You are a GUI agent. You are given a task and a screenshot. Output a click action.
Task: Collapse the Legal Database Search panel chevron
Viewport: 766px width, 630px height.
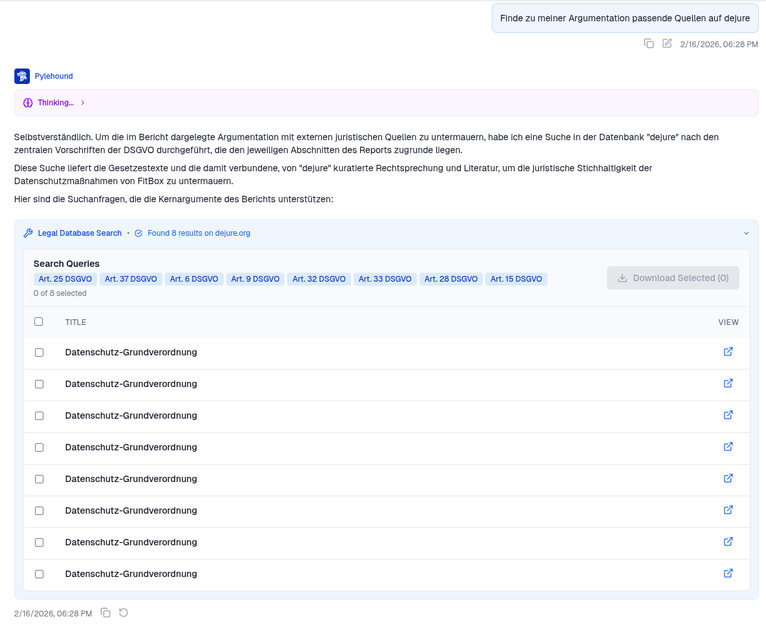tap(746, 233)
